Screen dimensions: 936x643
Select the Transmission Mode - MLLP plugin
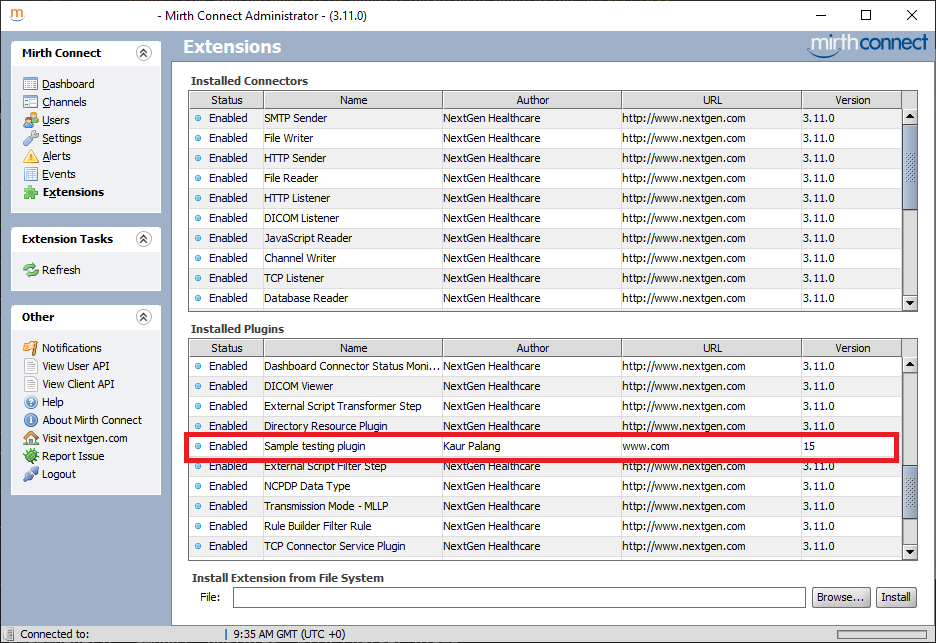click(545, 506)
